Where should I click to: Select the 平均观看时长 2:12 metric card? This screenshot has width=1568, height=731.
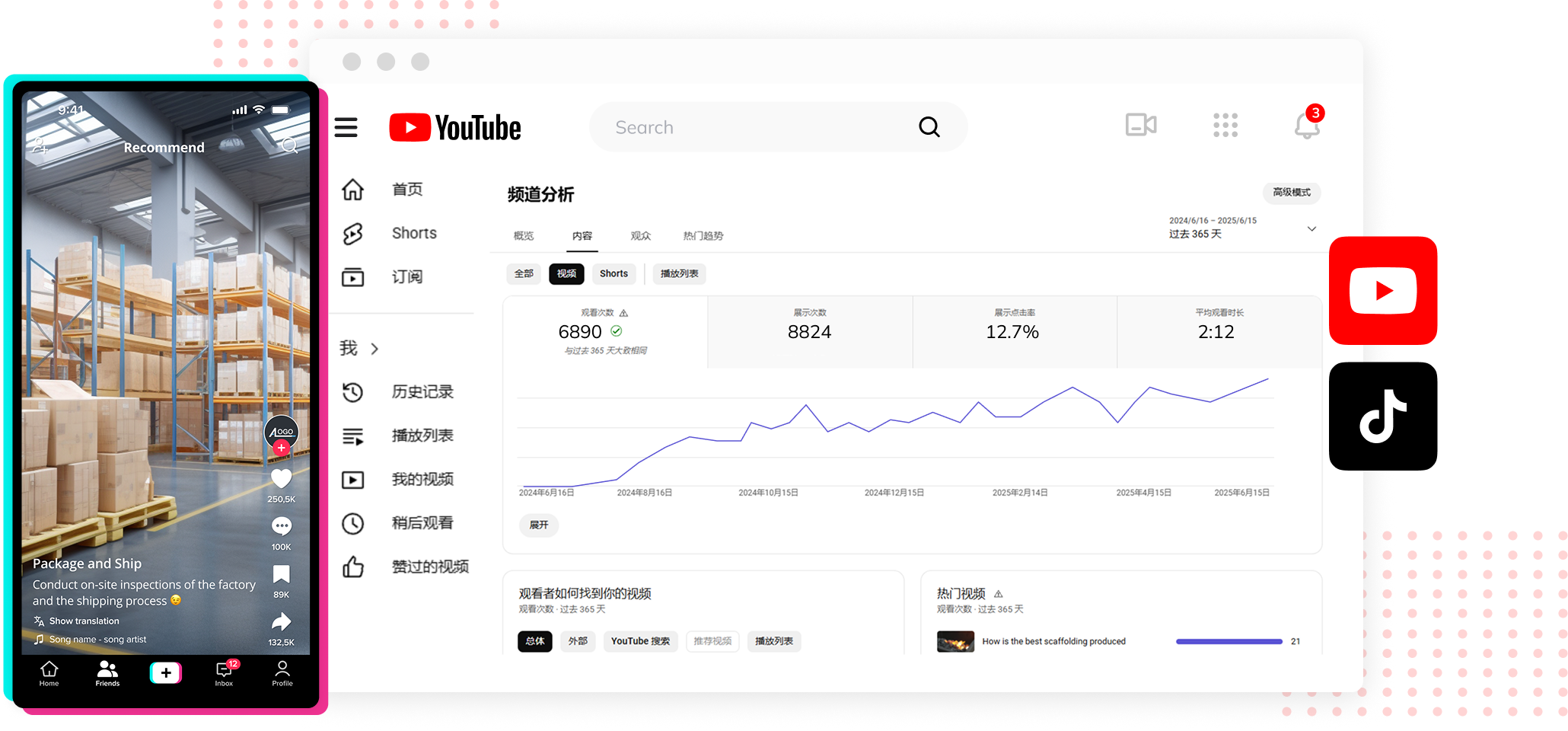point(1219,332)
